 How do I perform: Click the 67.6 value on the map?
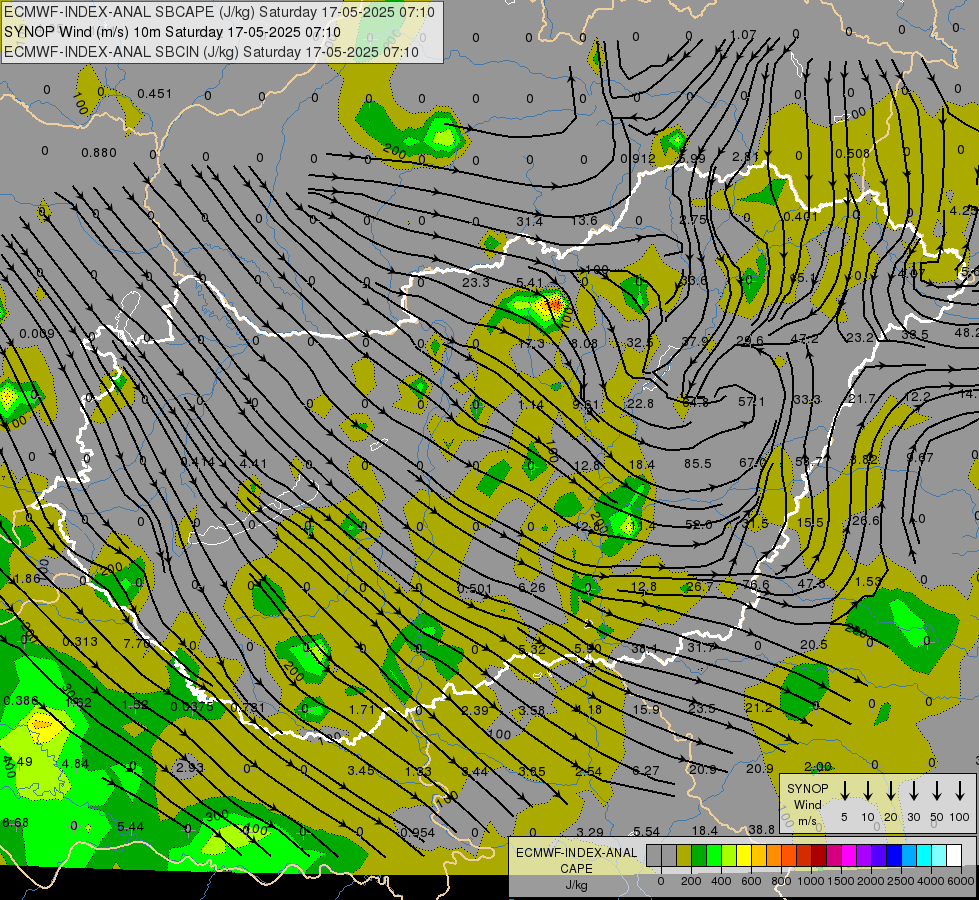(x=752, y=462)
